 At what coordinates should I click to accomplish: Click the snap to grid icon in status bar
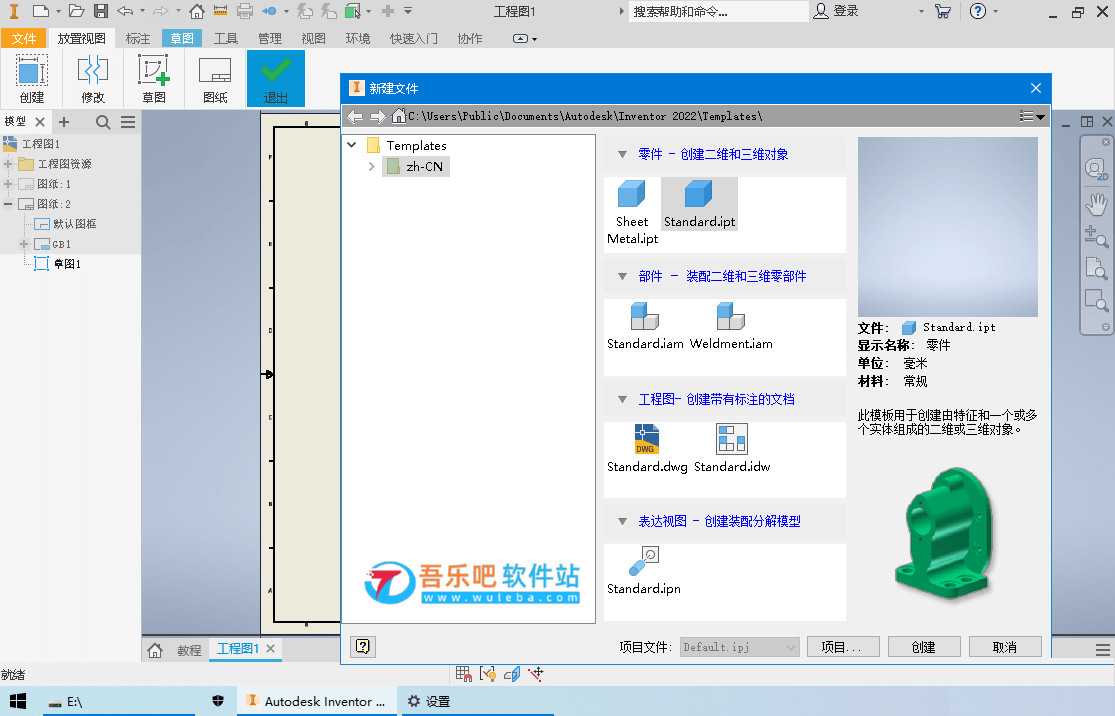464,673
